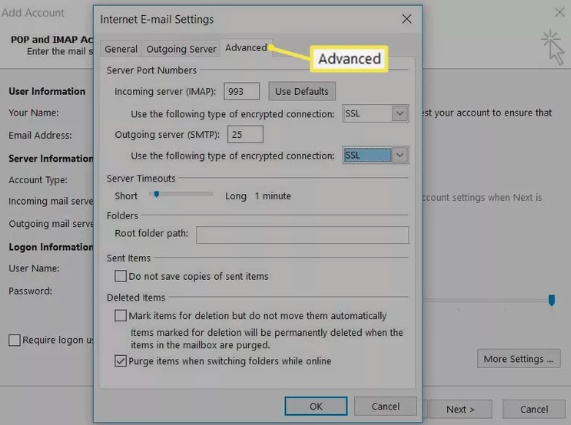
Task: Close the Add Account window
Action: (559, 12)
